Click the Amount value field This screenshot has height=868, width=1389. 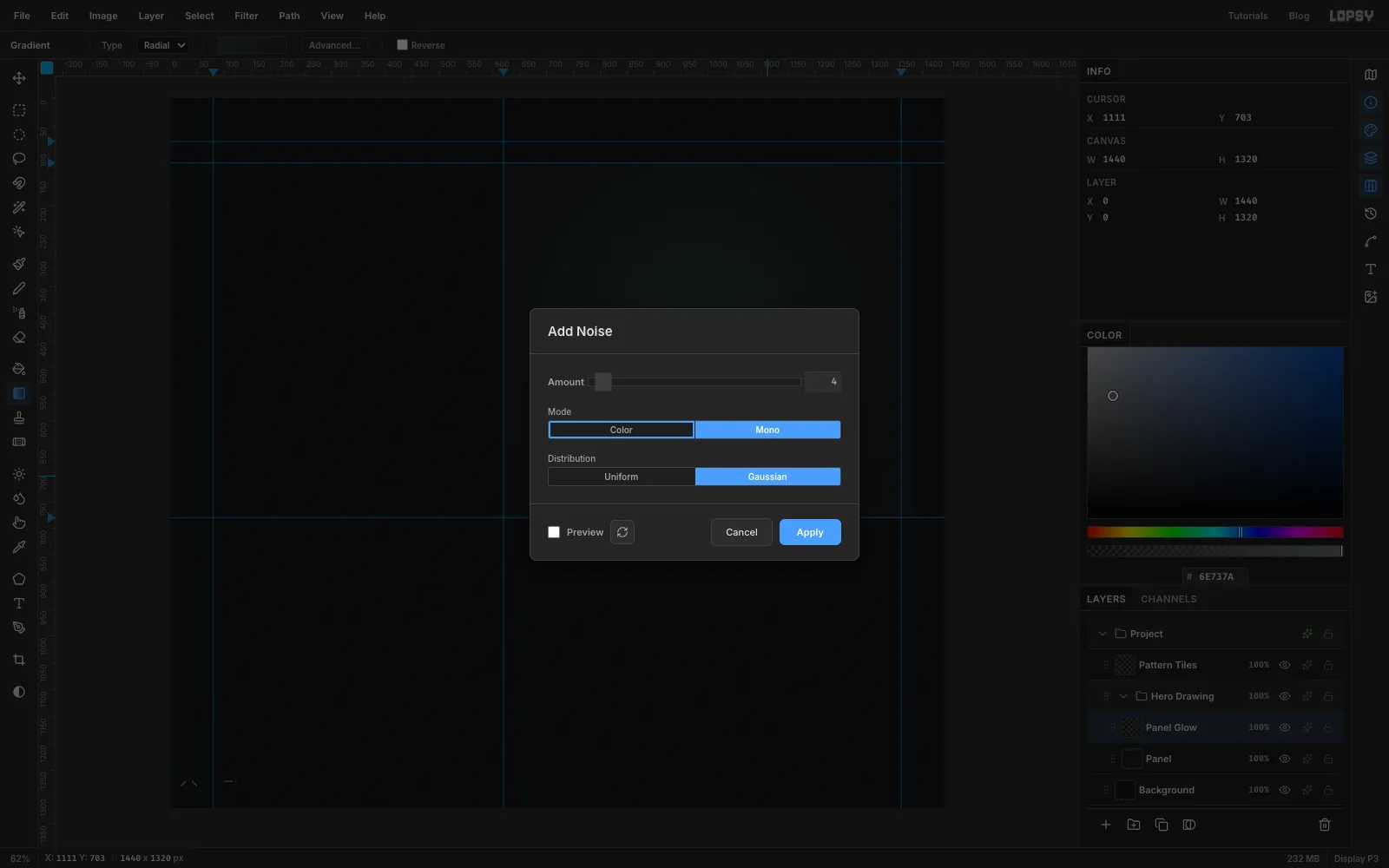click(822, 382)
